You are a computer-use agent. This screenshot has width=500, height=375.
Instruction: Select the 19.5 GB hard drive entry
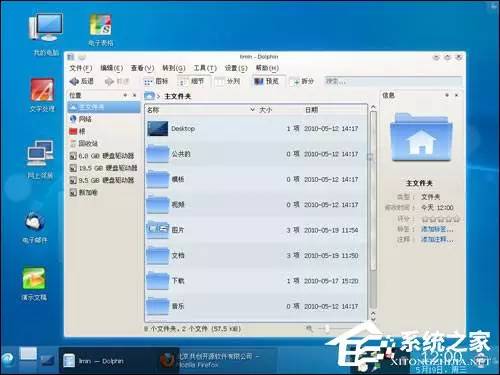(x=103, y=168)
